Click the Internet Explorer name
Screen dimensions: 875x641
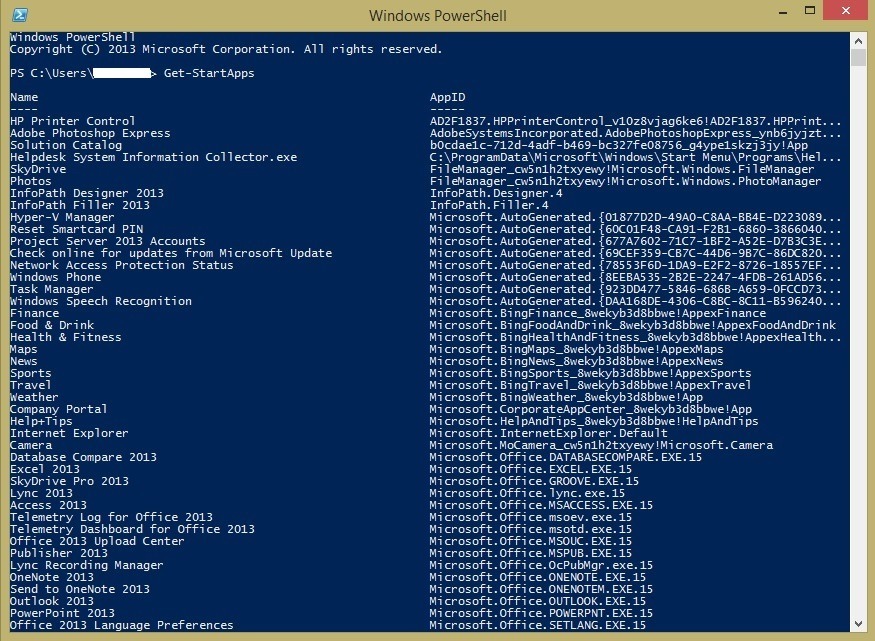[x=69, y=433]
